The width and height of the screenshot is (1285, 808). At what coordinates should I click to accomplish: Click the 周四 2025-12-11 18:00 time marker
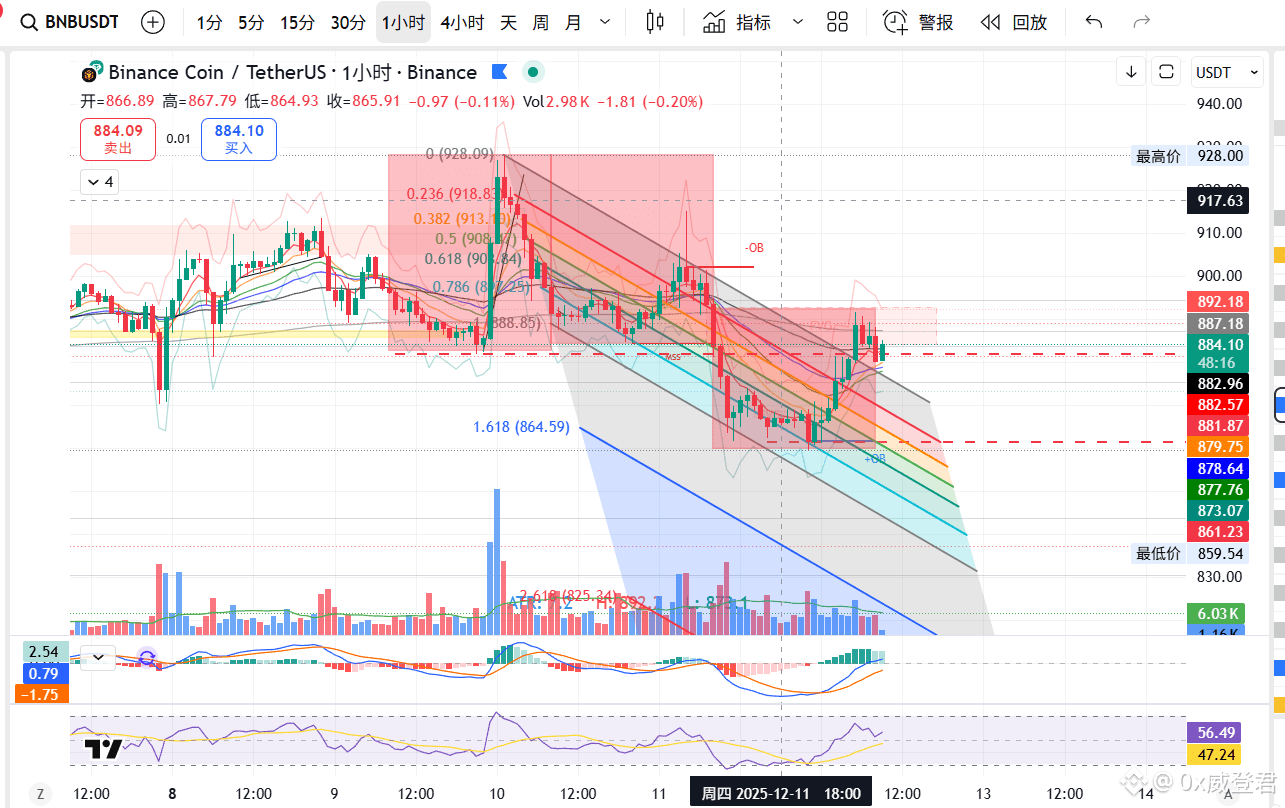(x=781, y=793)
